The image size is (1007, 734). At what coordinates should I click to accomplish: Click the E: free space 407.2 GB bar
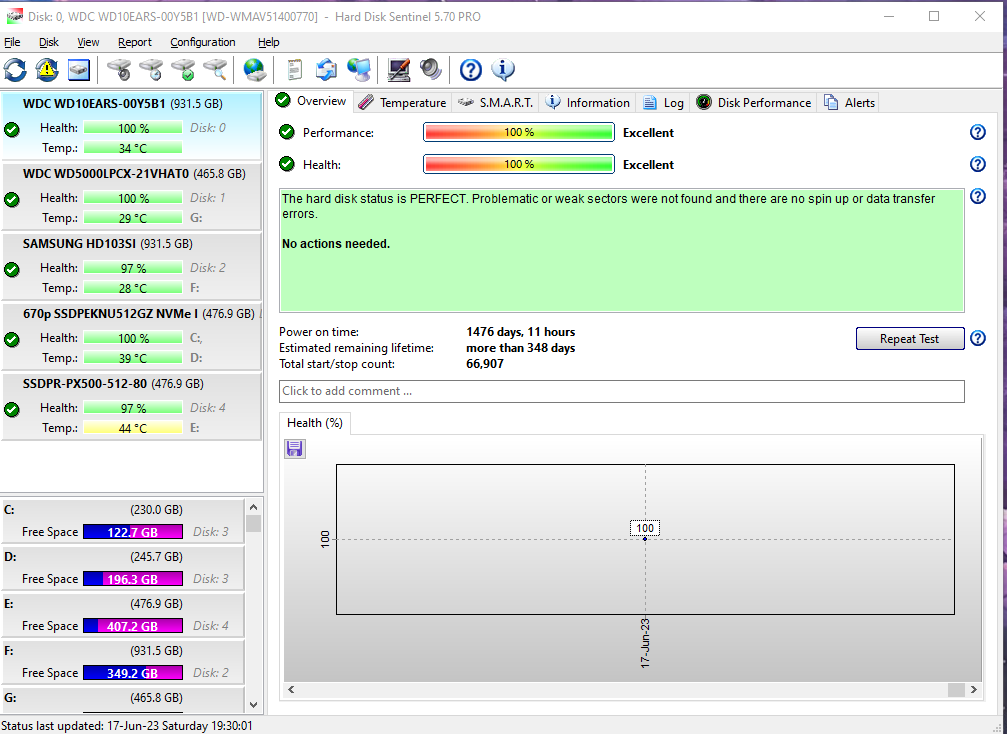(132, 625)
